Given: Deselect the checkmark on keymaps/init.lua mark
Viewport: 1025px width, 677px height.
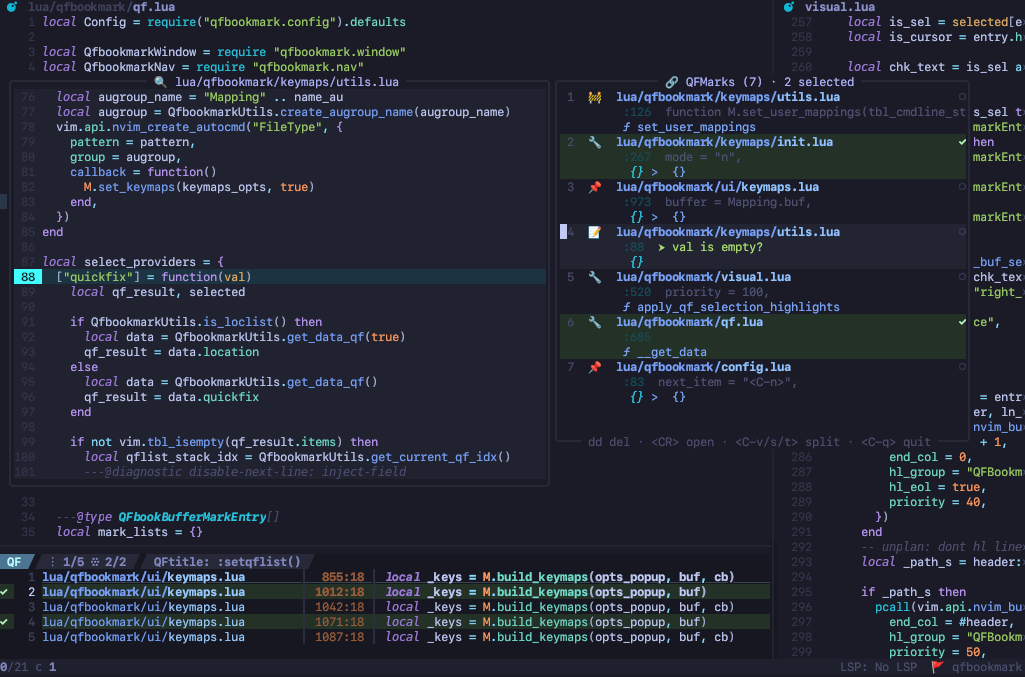Looking at the screenshot, I should (x=962, y=142).
